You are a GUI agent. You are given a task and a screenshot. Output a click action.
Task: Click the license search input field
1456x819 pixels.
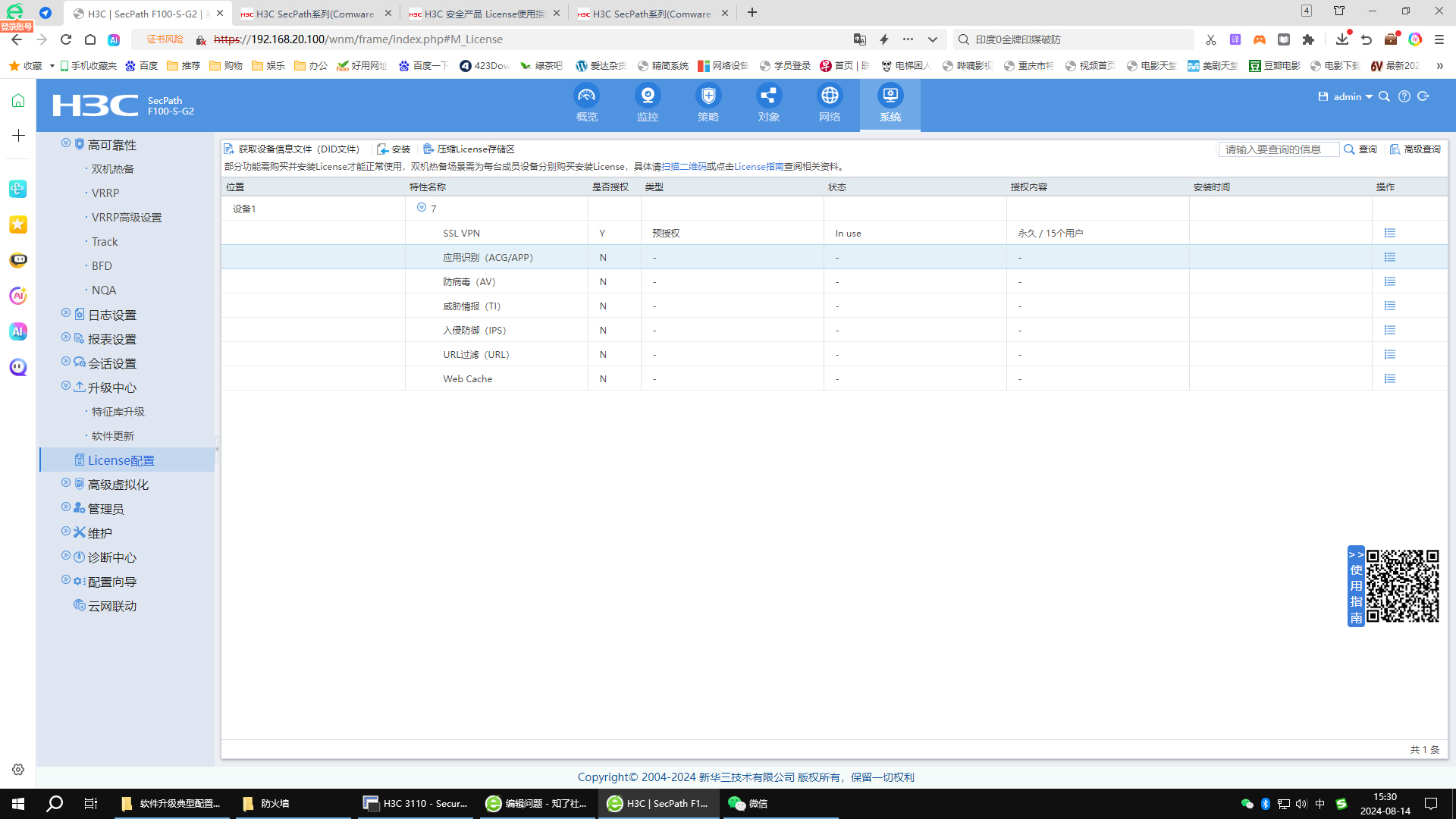pos(1278,149)
